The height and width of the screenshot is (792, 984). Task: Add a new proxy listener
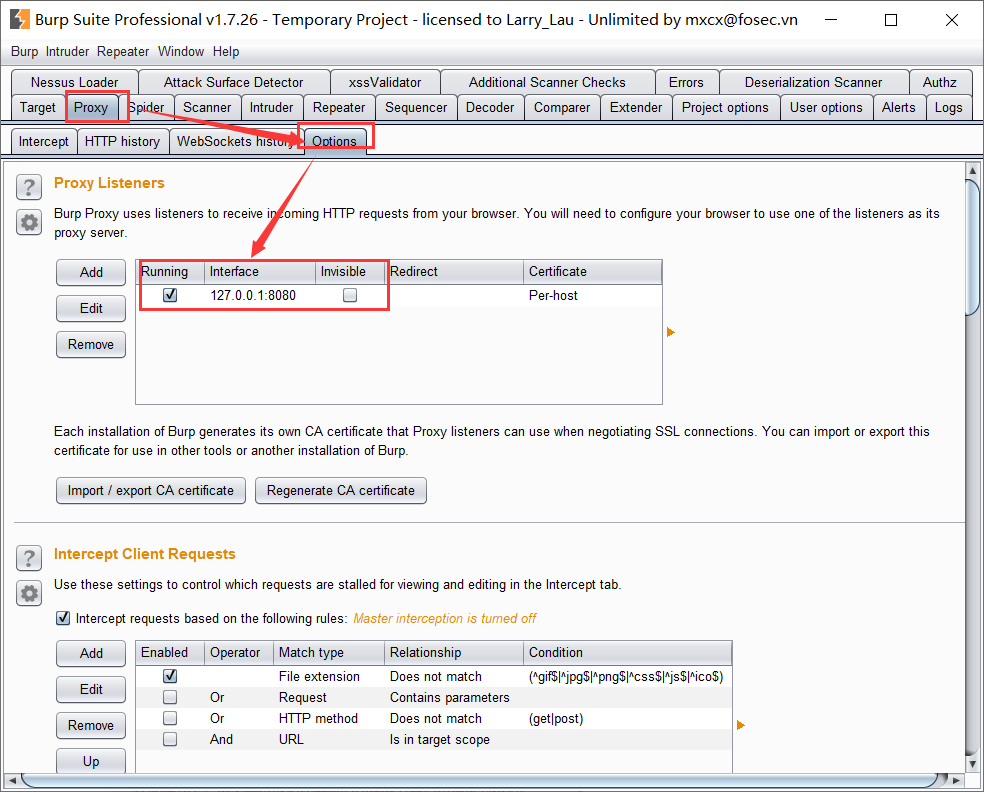(x=91, y=272)
